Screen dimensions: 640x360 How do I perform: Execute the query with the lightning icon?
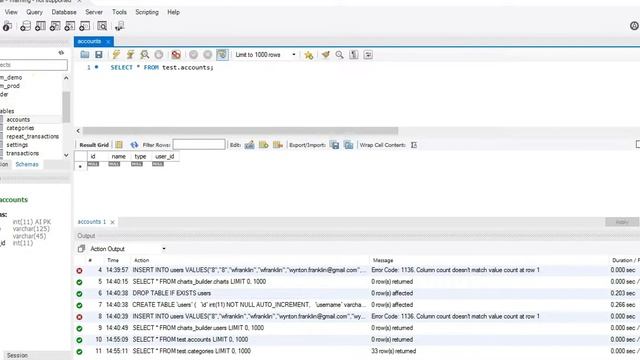(x=116, y=55)
